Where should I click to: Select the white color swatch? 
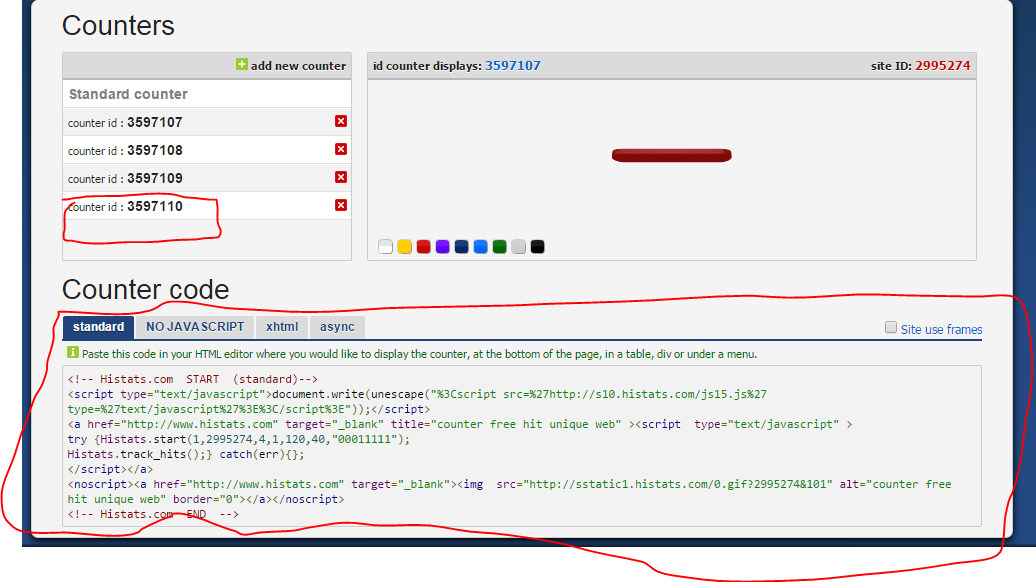click(385, 247)
